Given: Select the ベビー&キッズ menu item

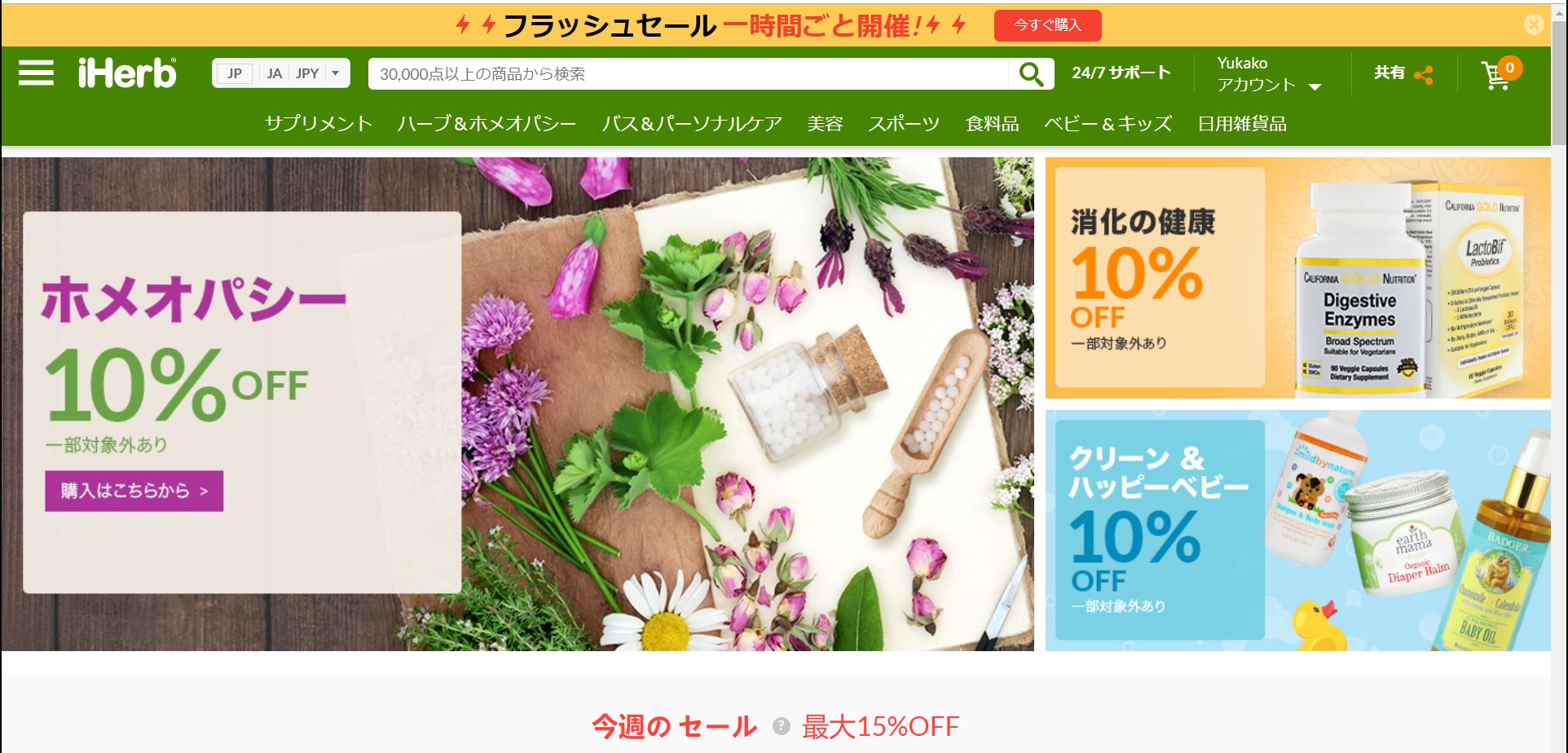Looking at the screenshot, I should pos(1108,124).
